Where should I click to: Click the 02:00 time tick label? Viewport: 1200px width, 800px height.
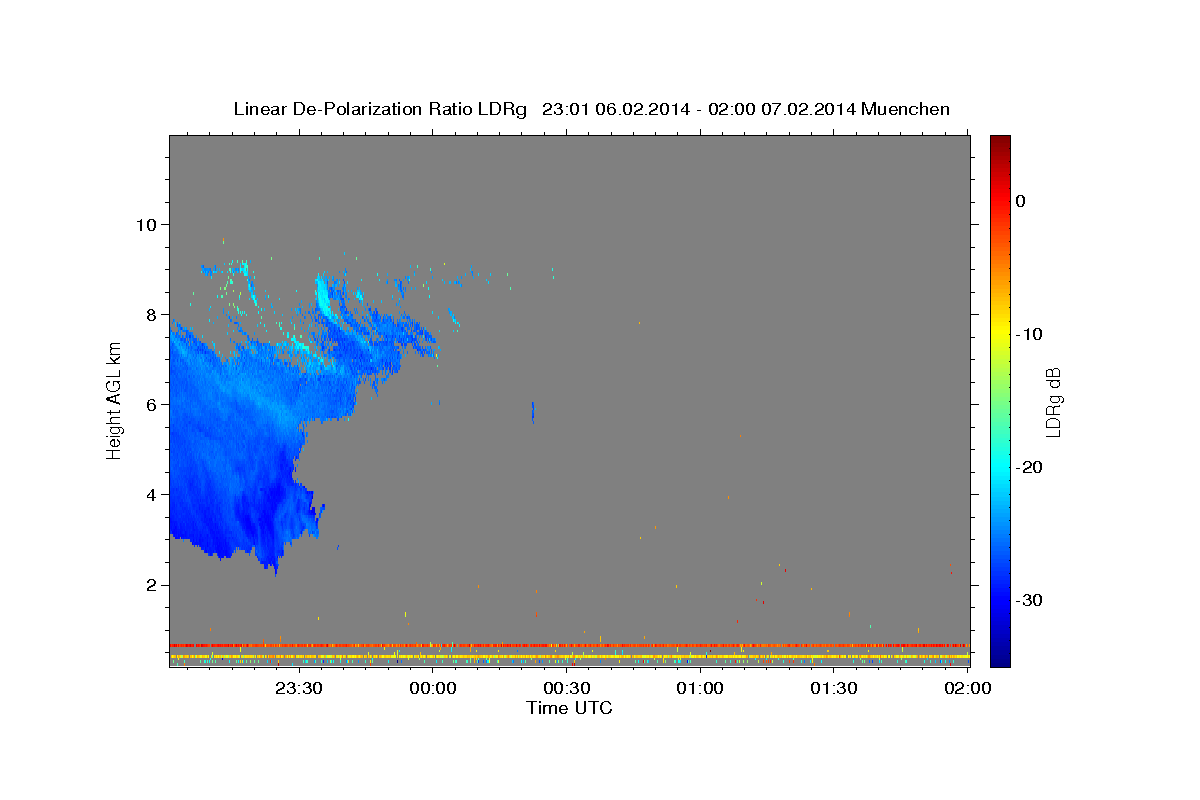pyautogui.click(x=967, y=688)
